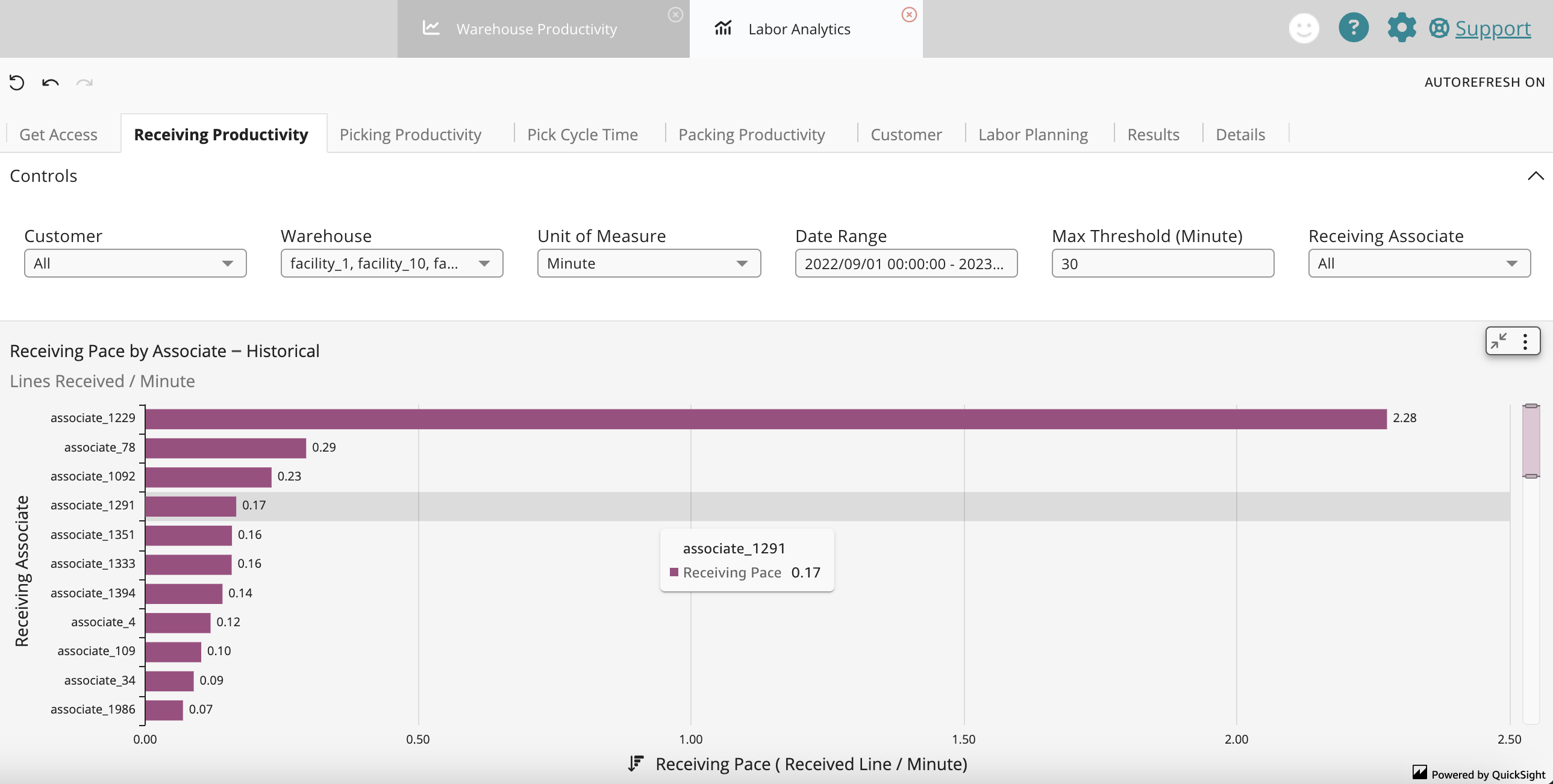Click the Support link
Image resolution: width=1553 pixels, height=784 pixels.
click(1492, 28)
